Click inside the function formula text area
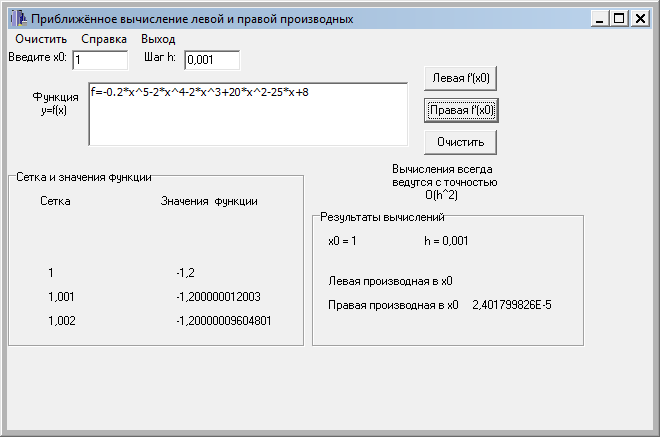This screenshot has width=660, height=437. click(x=248, y=114)
